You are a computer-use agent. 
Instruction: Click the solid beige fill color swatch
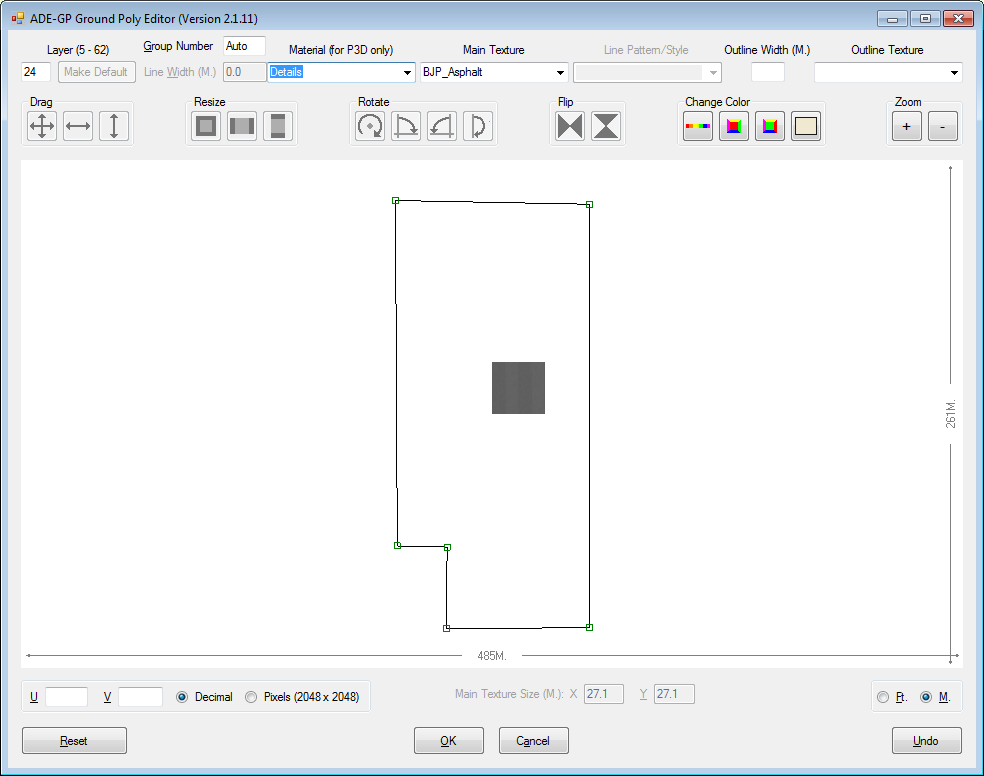pos(805,126)
